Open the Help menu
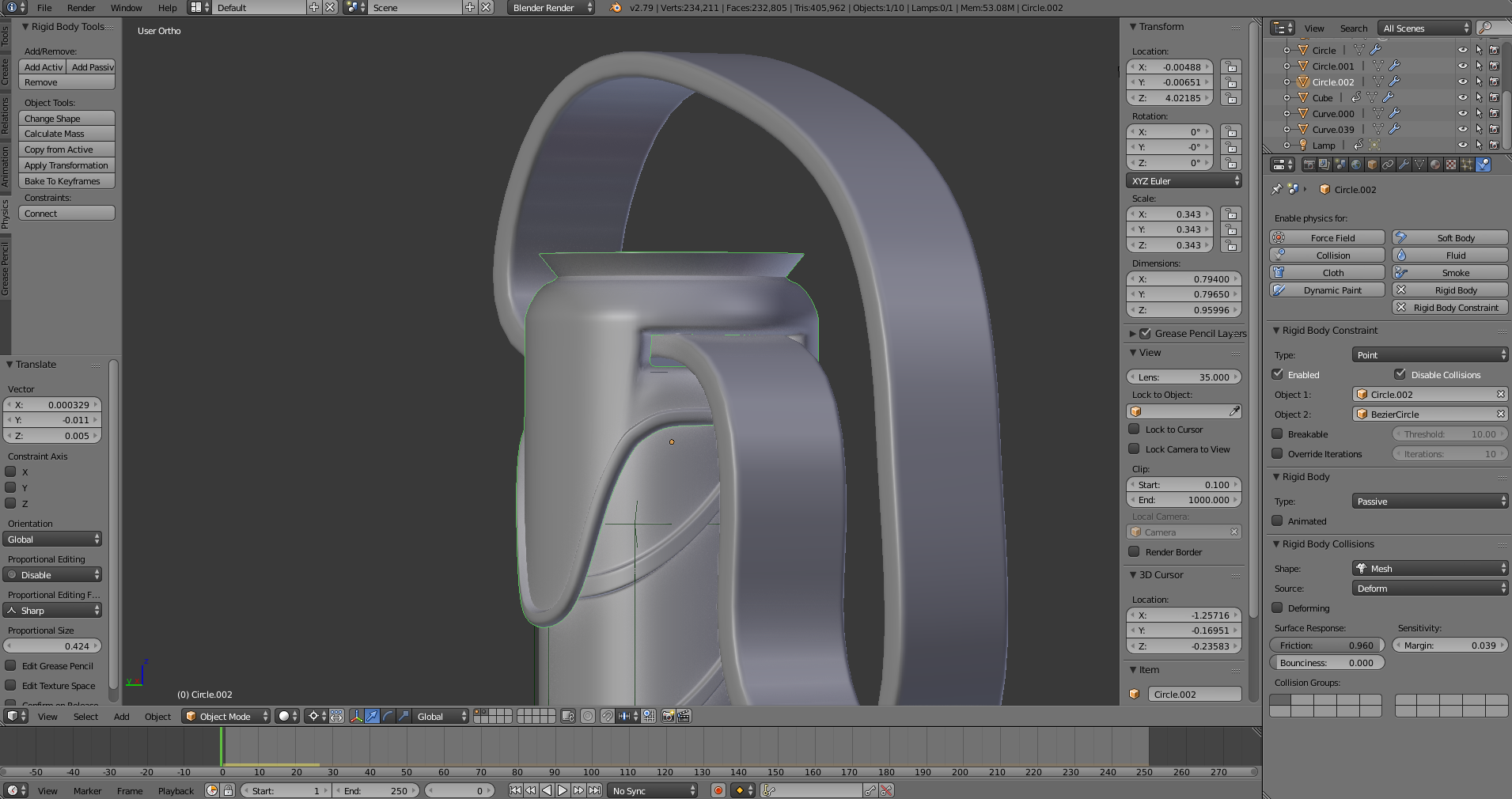 [167, 8]
